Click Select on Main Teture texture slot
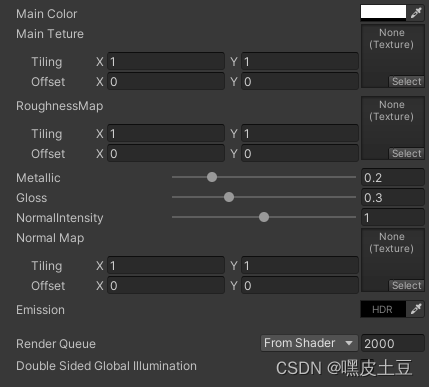Viewport: 429px width, 387px height. [x=406, y=81]
